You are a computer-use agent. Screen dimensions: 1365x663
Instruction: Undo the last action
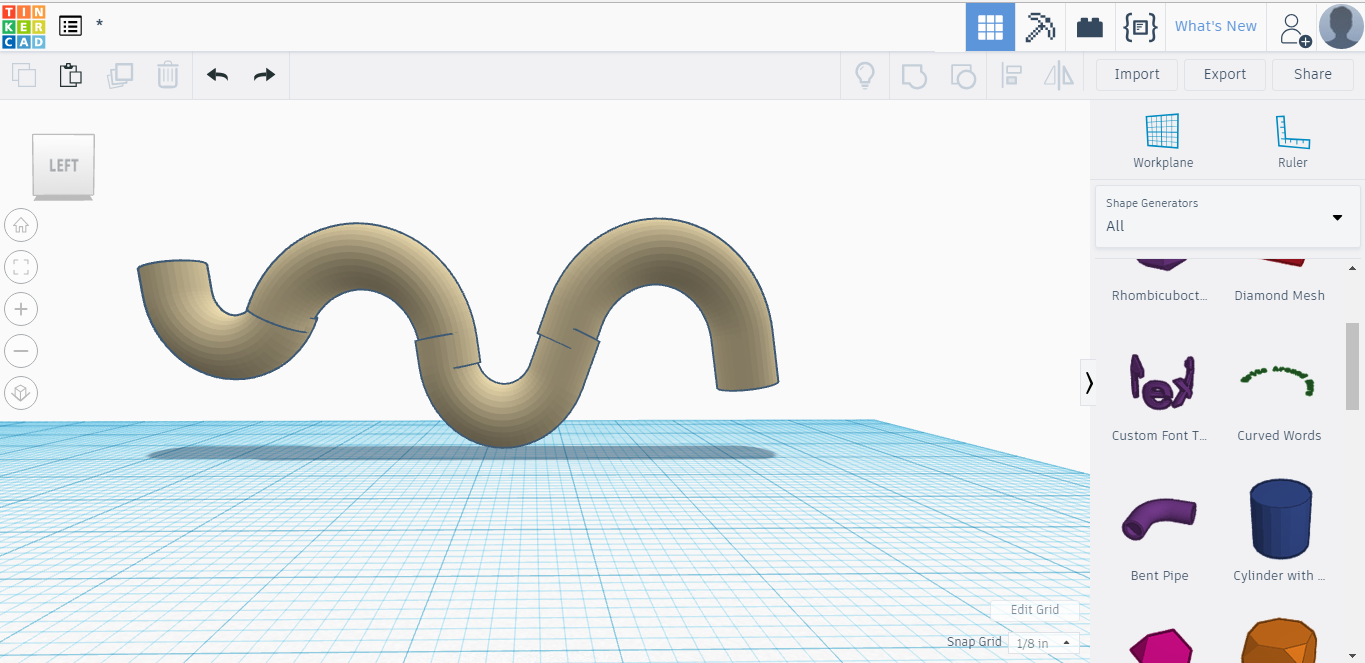[217, 75]
